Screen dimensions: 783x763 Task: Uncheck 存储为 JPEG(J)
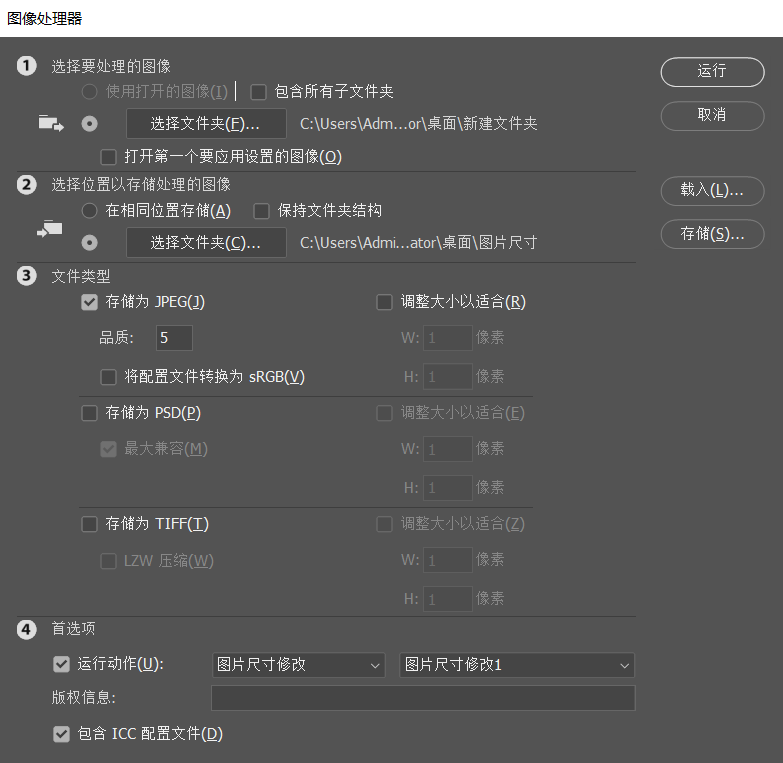point(89,302)
